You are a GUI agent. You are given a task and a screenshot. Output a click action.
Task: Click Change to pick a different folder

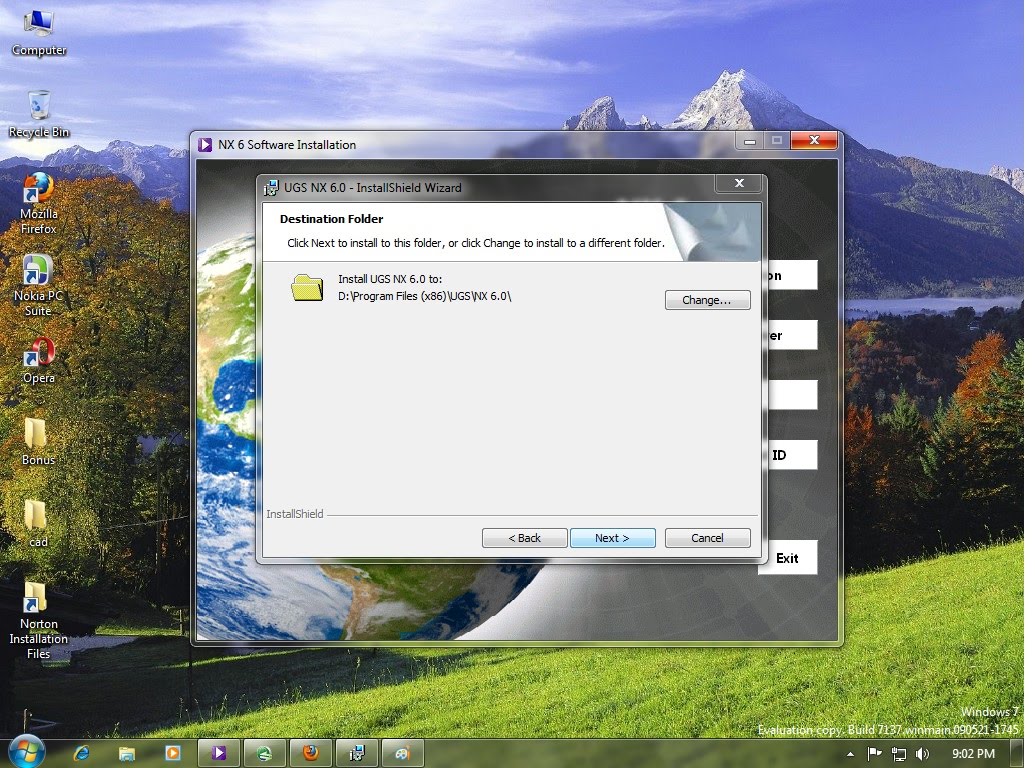point(707,299)
